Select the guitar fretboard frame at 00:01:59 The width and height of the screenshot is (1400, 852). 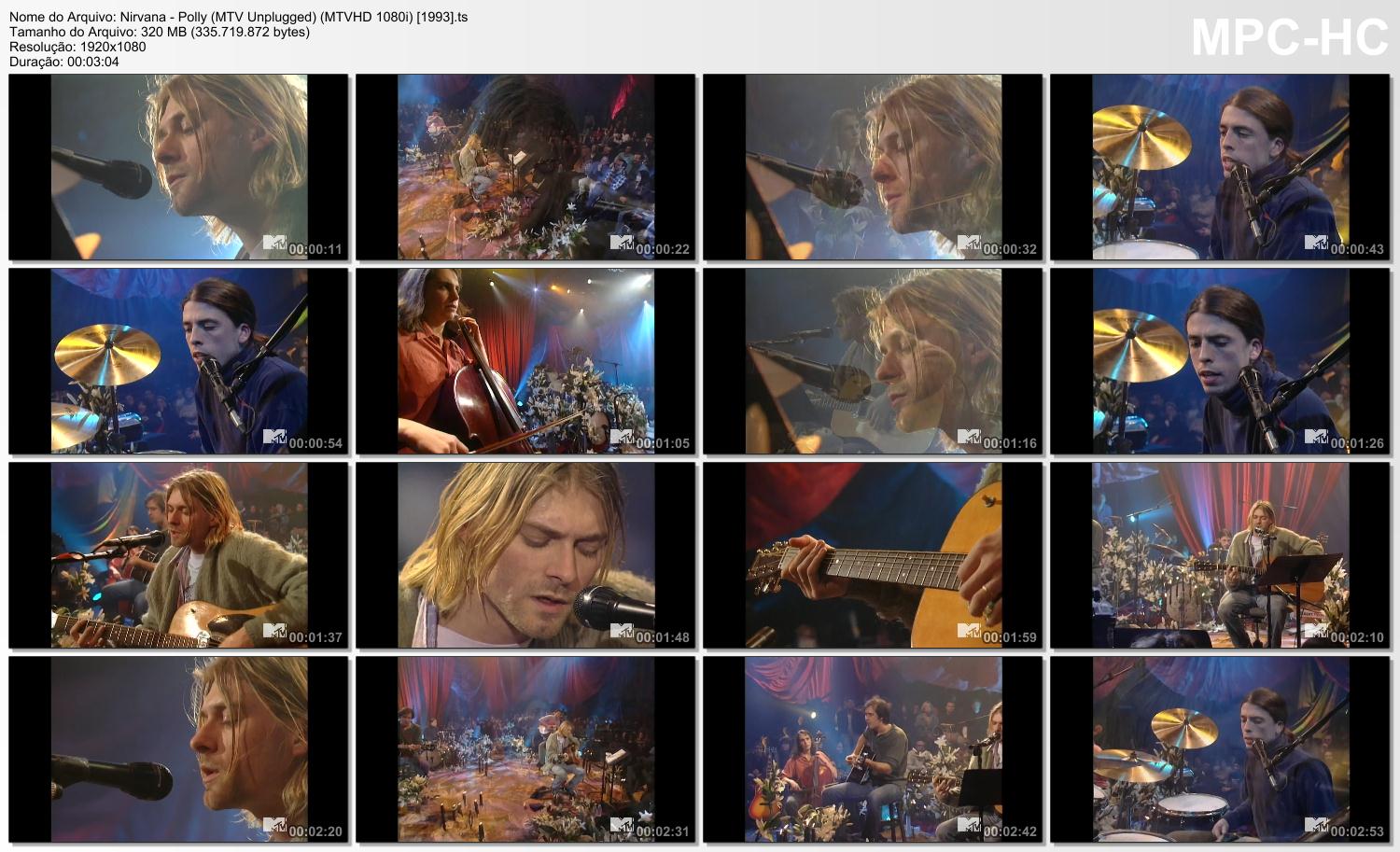(x=873, y=555)
